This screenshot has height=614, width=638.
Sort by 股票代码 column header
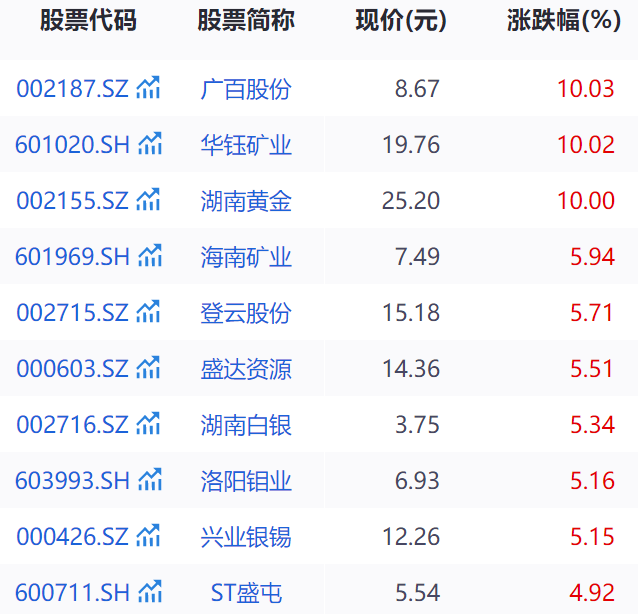tap(88, 20)
